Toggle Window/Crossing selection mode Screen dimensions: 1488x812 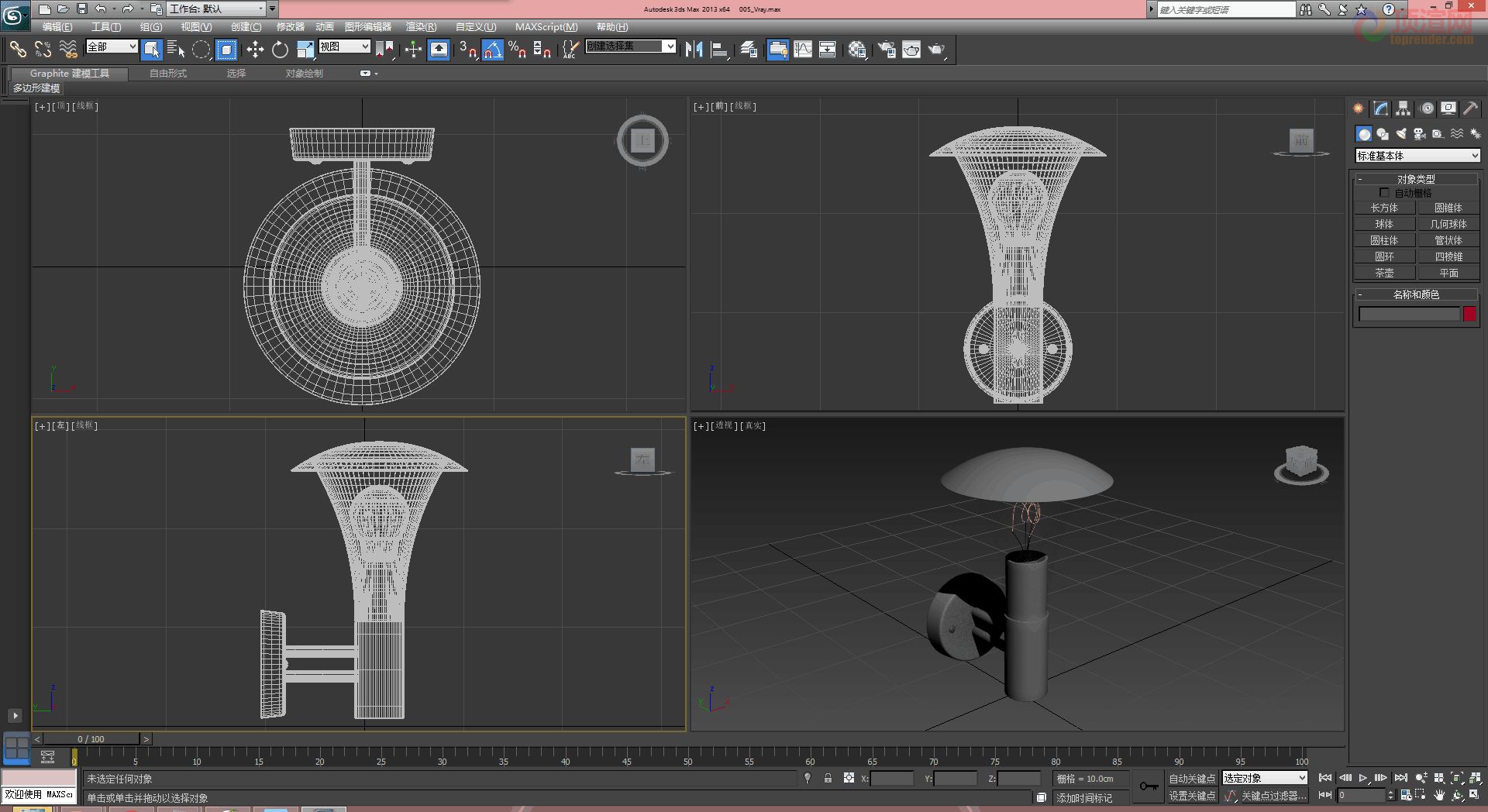coord(226,50)
